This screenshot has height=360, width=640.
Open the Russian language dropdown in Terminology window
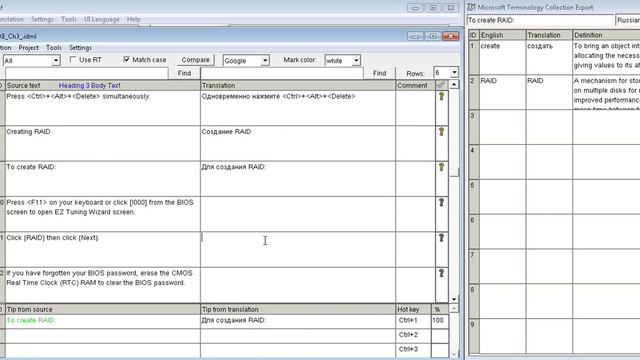628,20
